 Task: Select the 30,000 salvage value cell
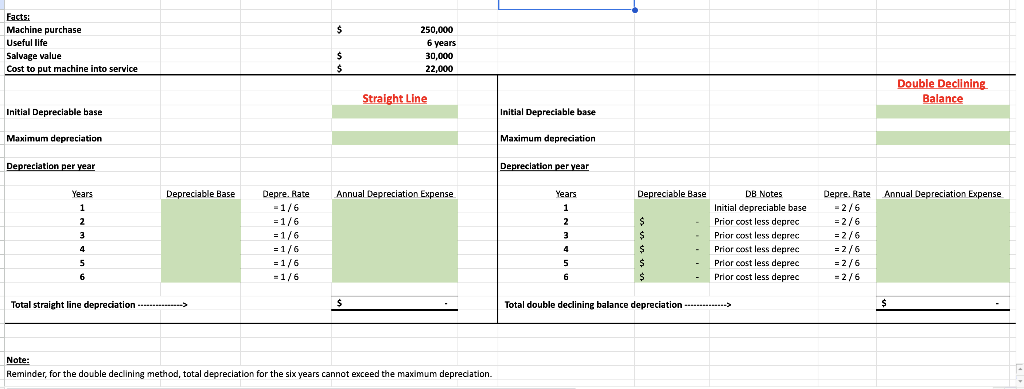coord(438,56)
